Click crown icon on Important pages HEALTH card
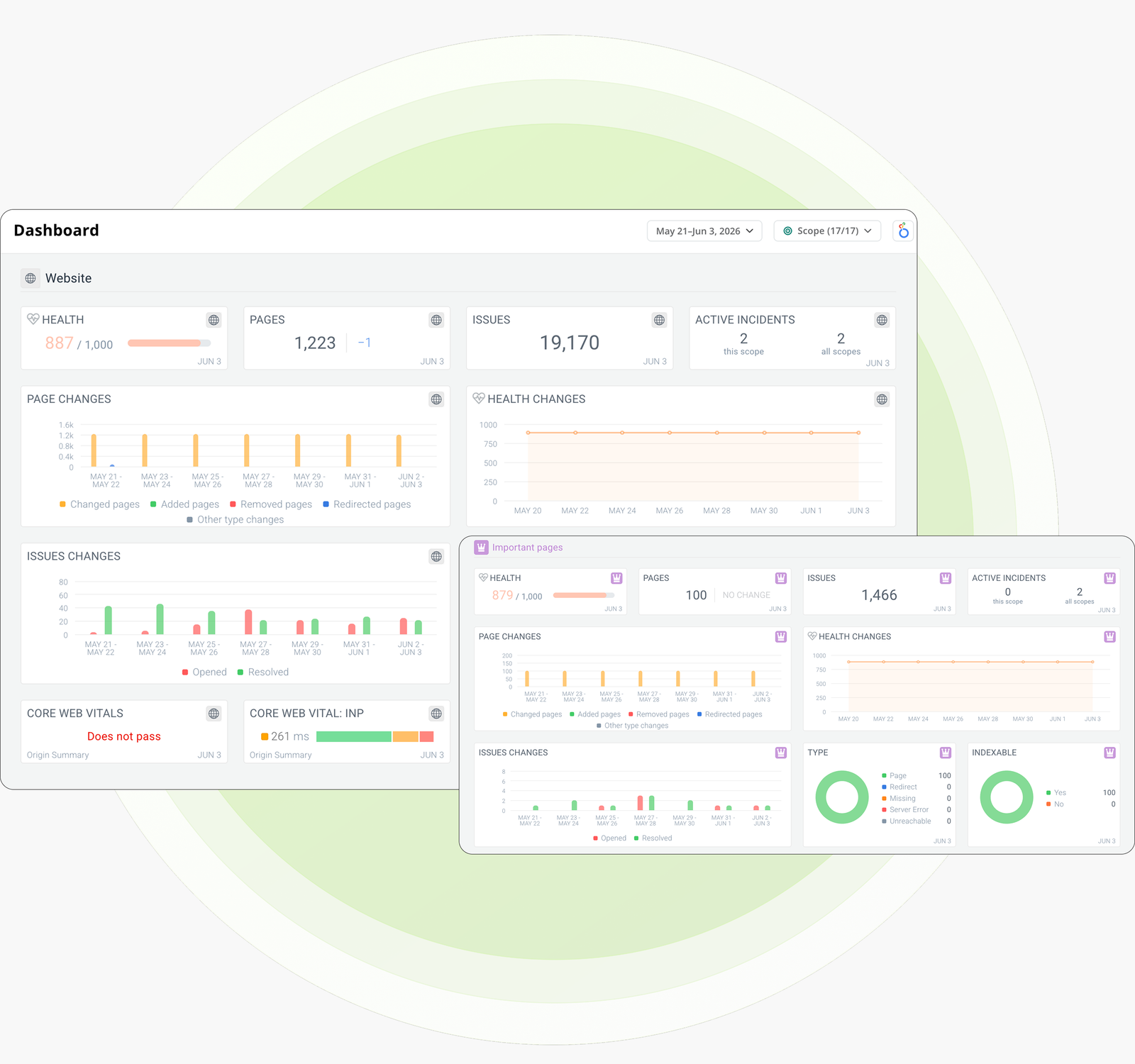 coord(616,578)
